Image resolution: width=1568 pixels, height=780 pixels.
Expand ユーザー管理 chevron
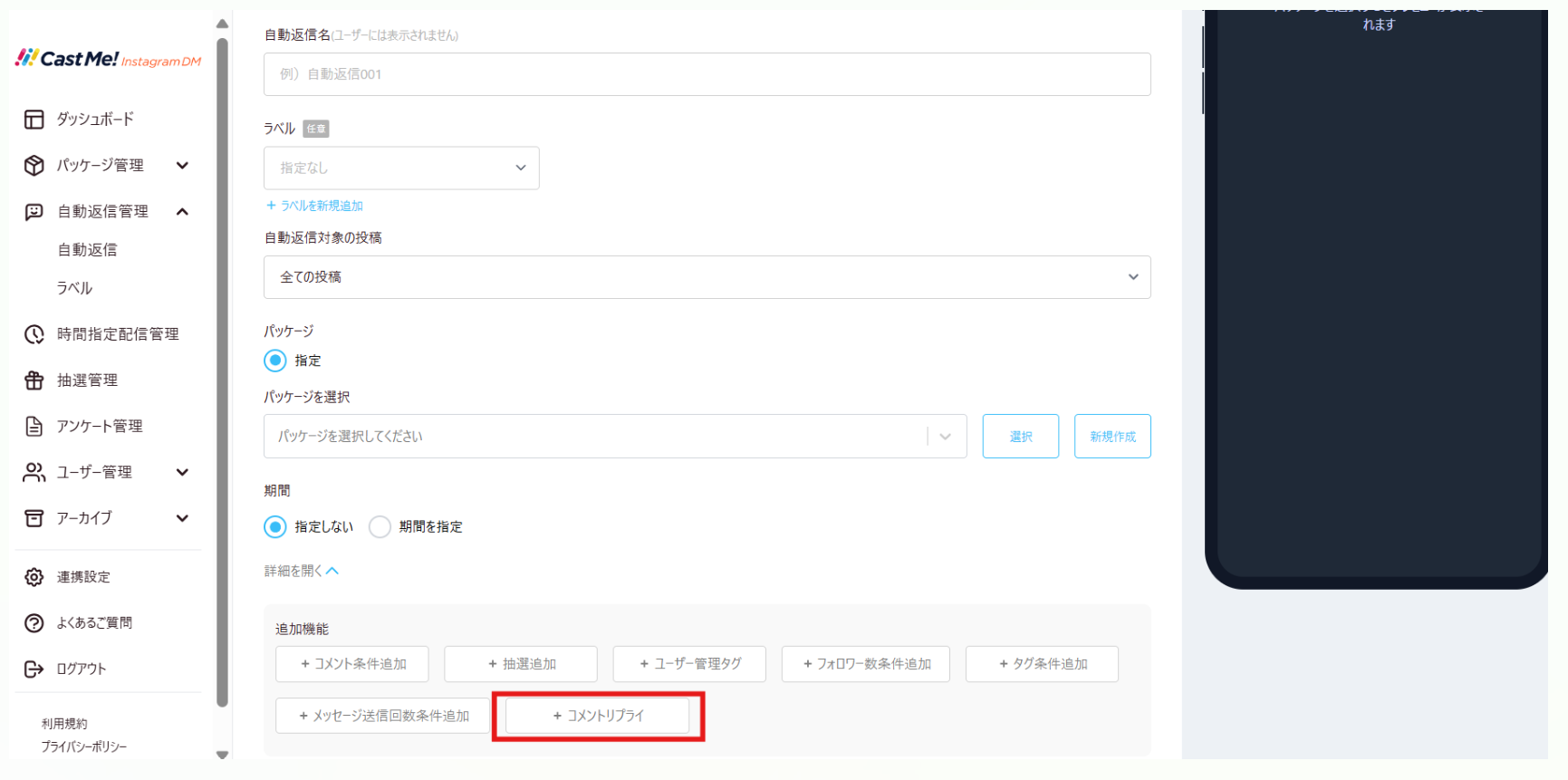click(182, 472)
